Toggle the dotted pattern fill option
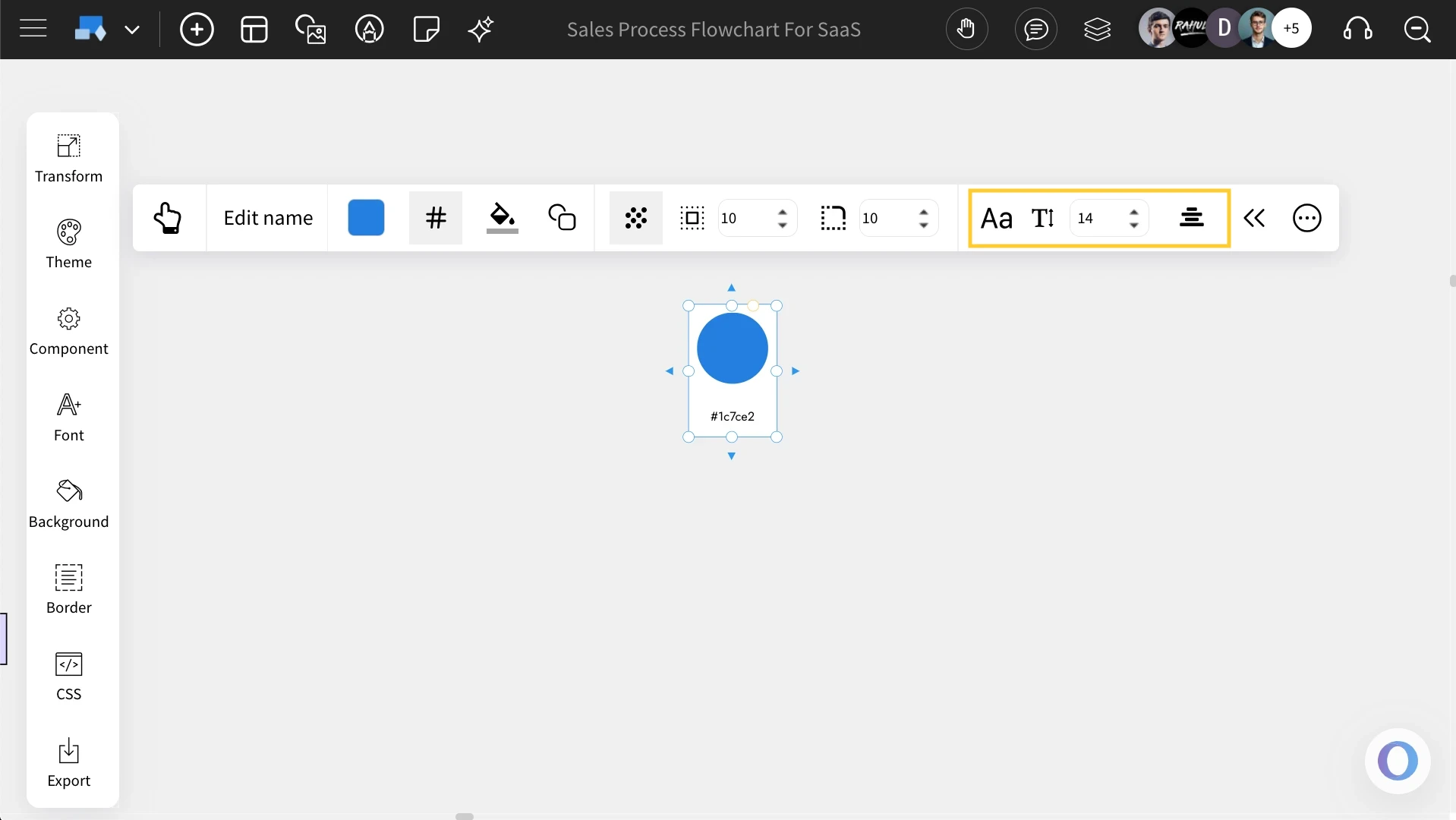The height and width of the screenshot is (820, 1456). [x=636, y=218]
